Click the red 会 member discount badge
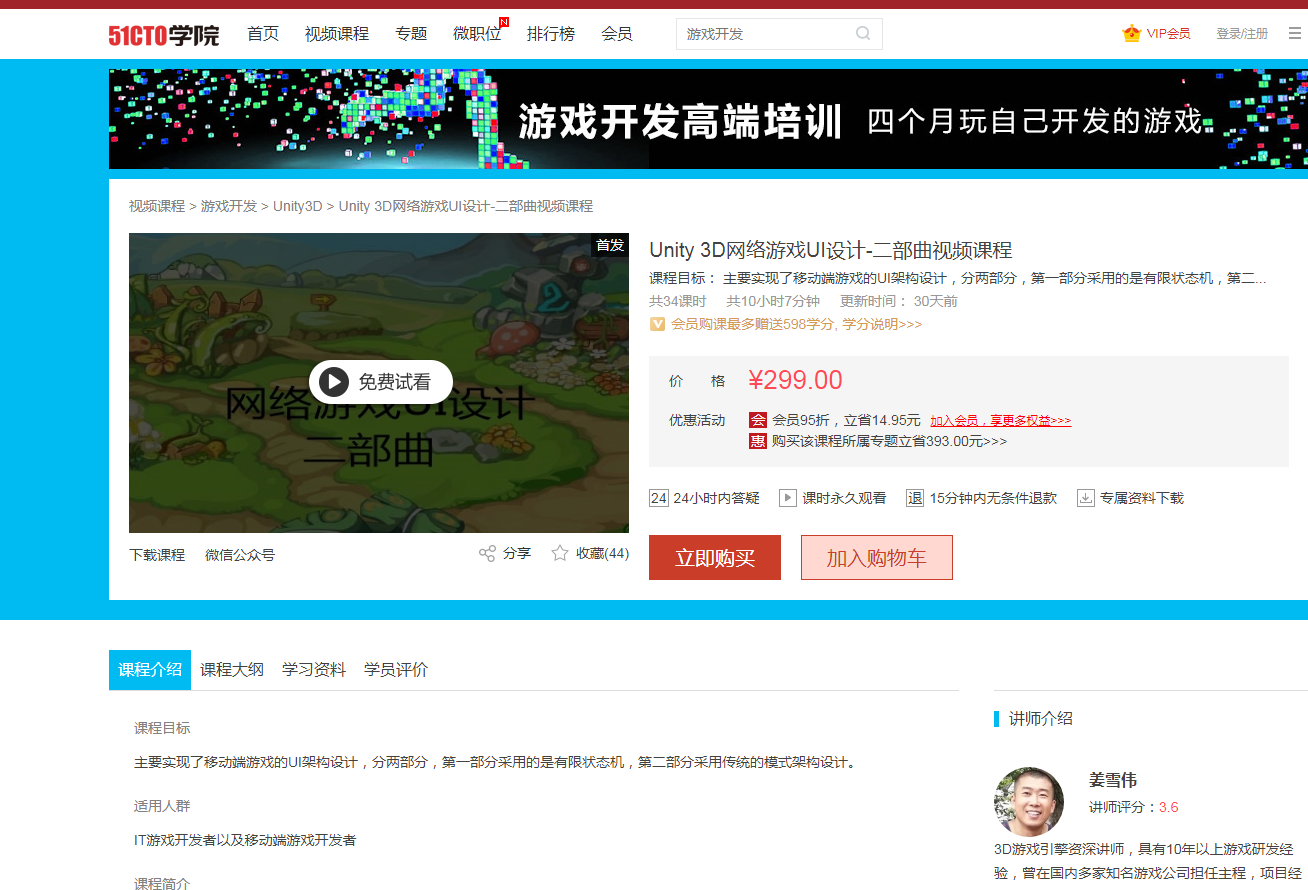The image size is (1308, 890). [x=758, y=420]
